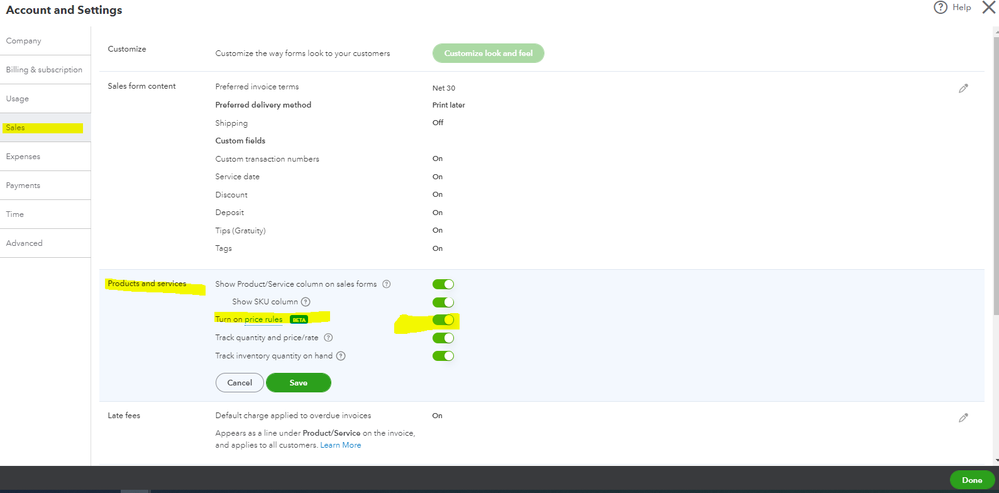This screenshot has height=493, width=999.
Task: Click the Discount setting row
Action: click(x=329, y=194)
